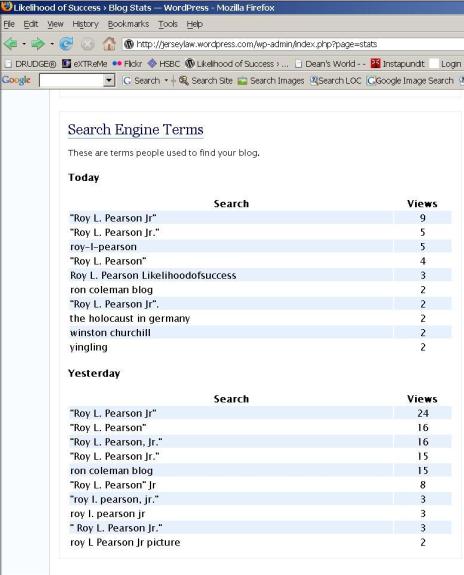The height and width of the screenshot is (575, 464).
Task: Open the File menu
Action: [9, 24]
